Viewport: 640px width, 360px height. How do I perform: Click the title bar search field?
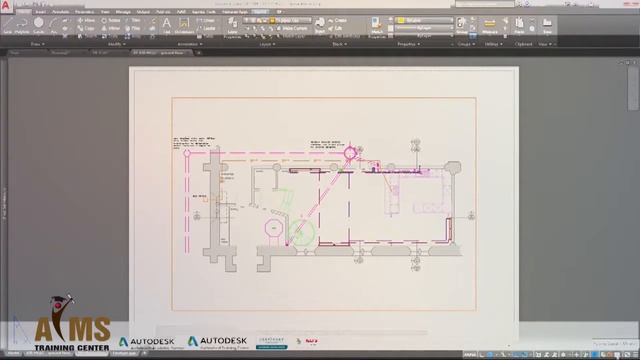(x=485, y=4)
